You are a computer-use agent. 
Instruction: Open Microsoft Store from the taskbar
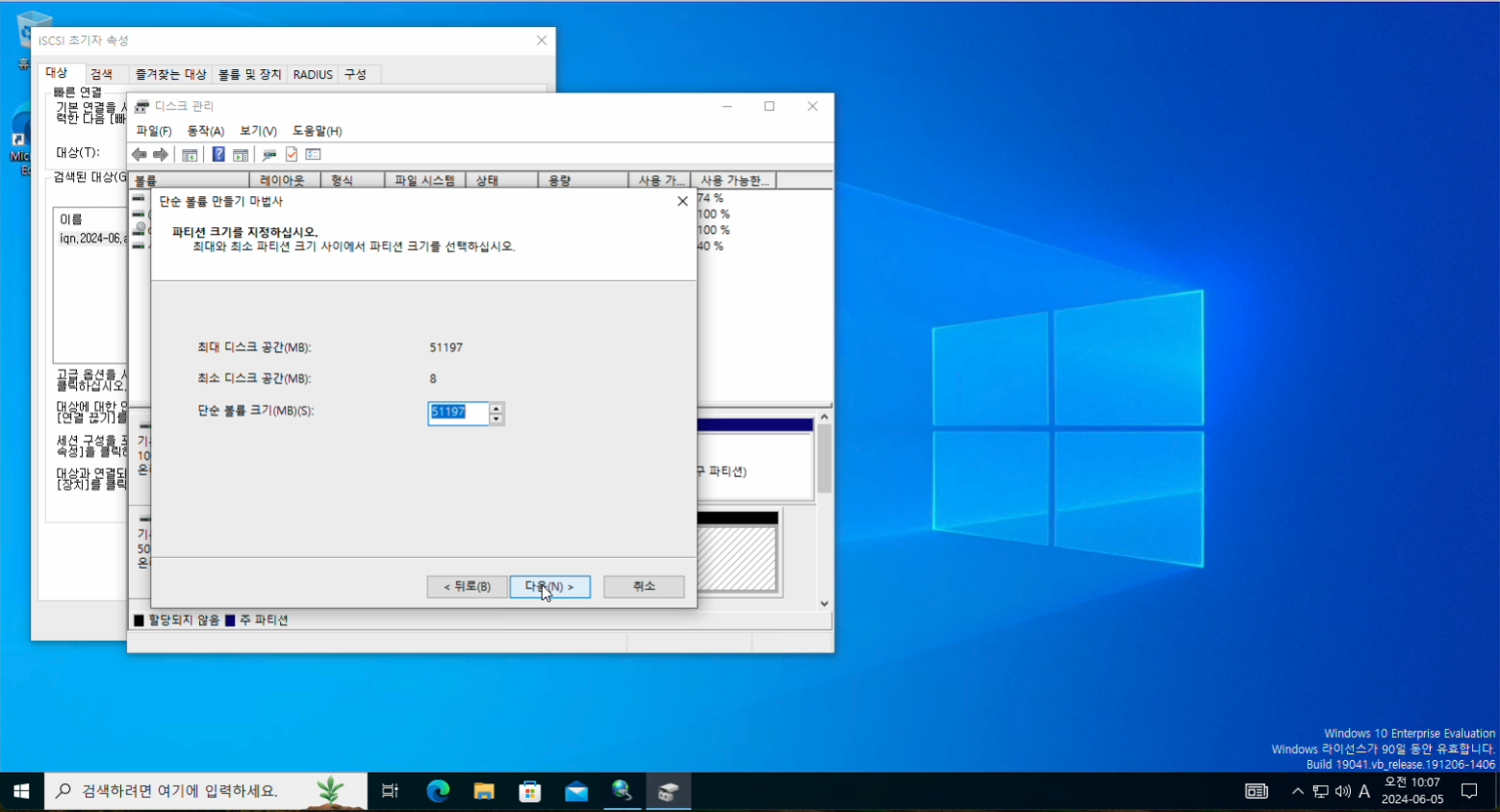point(530,791)
